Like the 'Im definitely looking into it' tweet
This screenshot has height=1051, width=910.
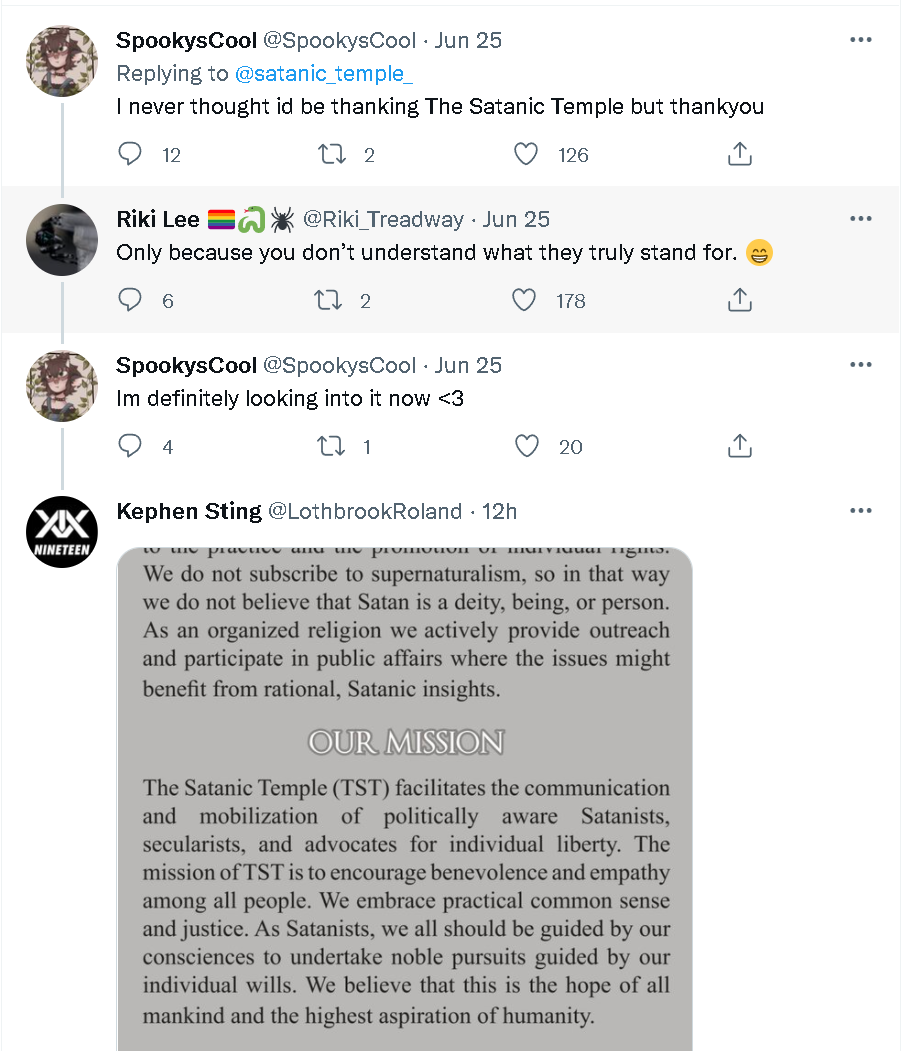coord(527,446)
